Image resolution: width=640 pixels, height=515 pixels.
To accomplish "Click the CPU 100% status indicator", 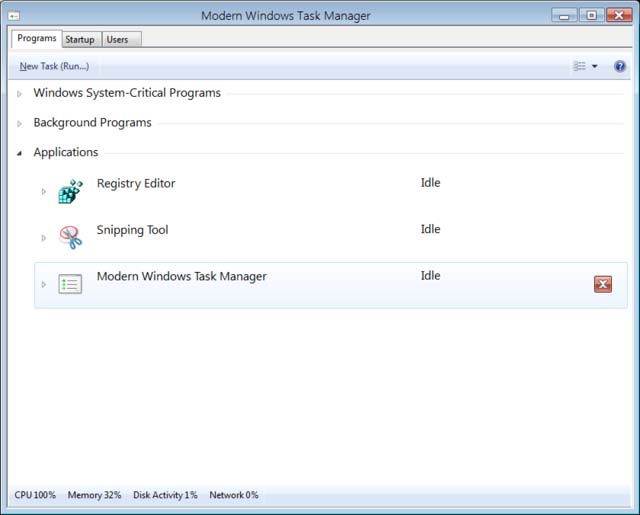I will [35, 495].
